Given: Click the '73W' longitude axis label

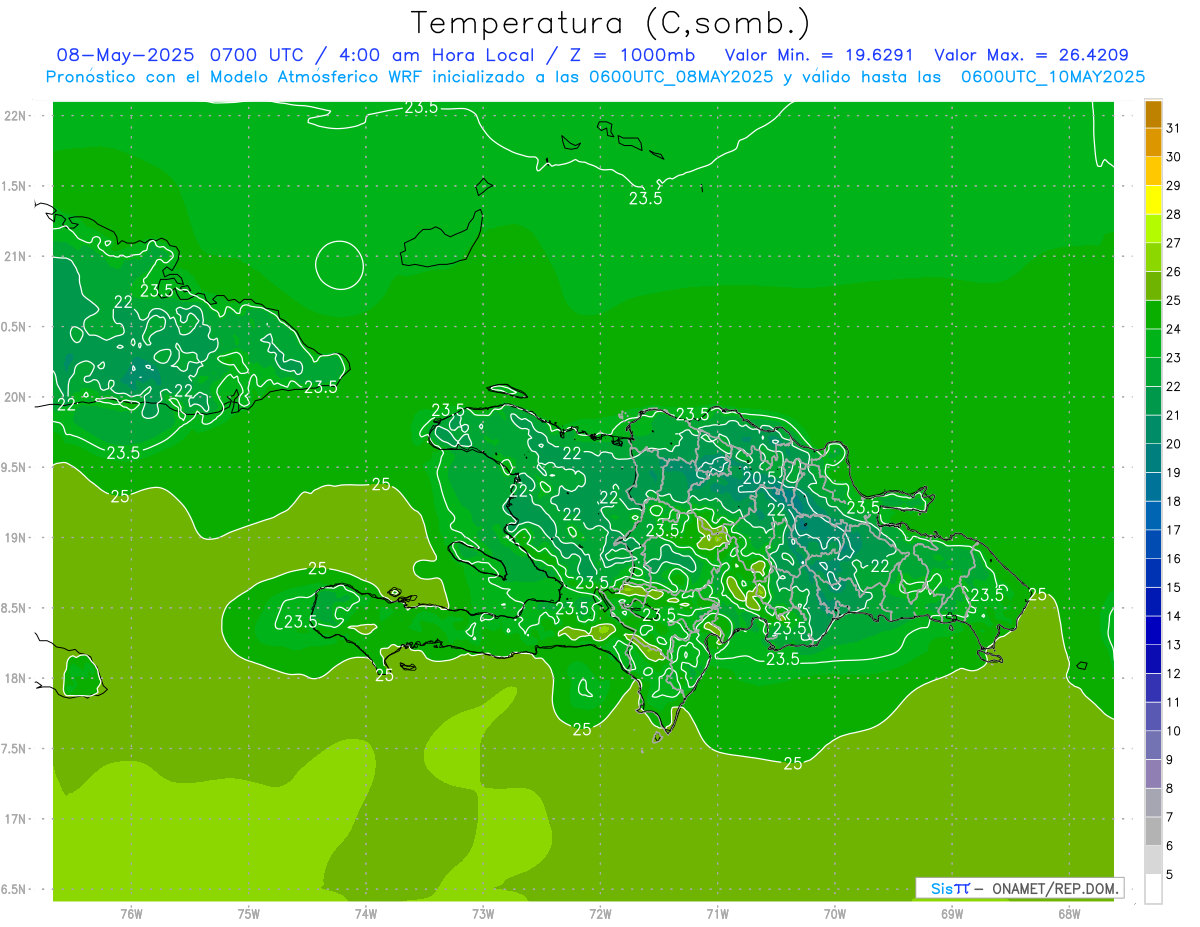Looking at the screenshot, I should pos(483,913).
